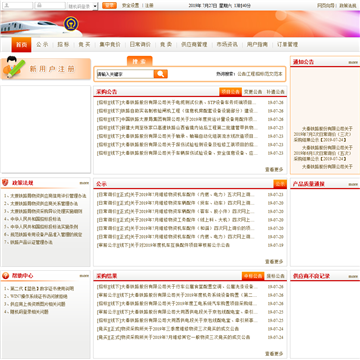Click the question icon beside 帮助中心
Screen dimensions: 360x360
5,276
